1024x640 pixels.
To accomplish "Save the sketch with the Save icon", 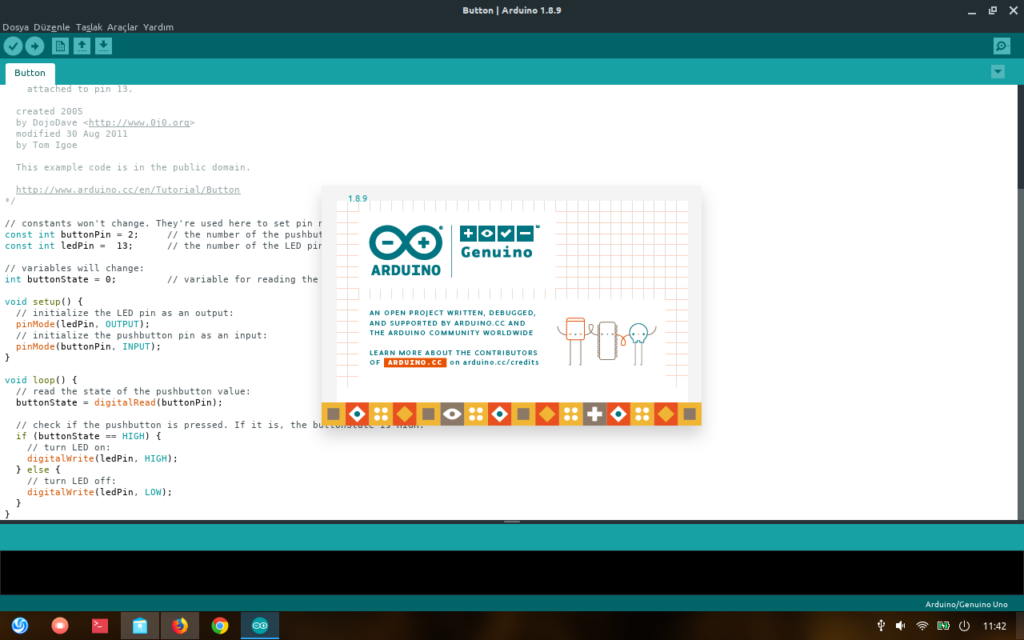I will click(103, 46).
